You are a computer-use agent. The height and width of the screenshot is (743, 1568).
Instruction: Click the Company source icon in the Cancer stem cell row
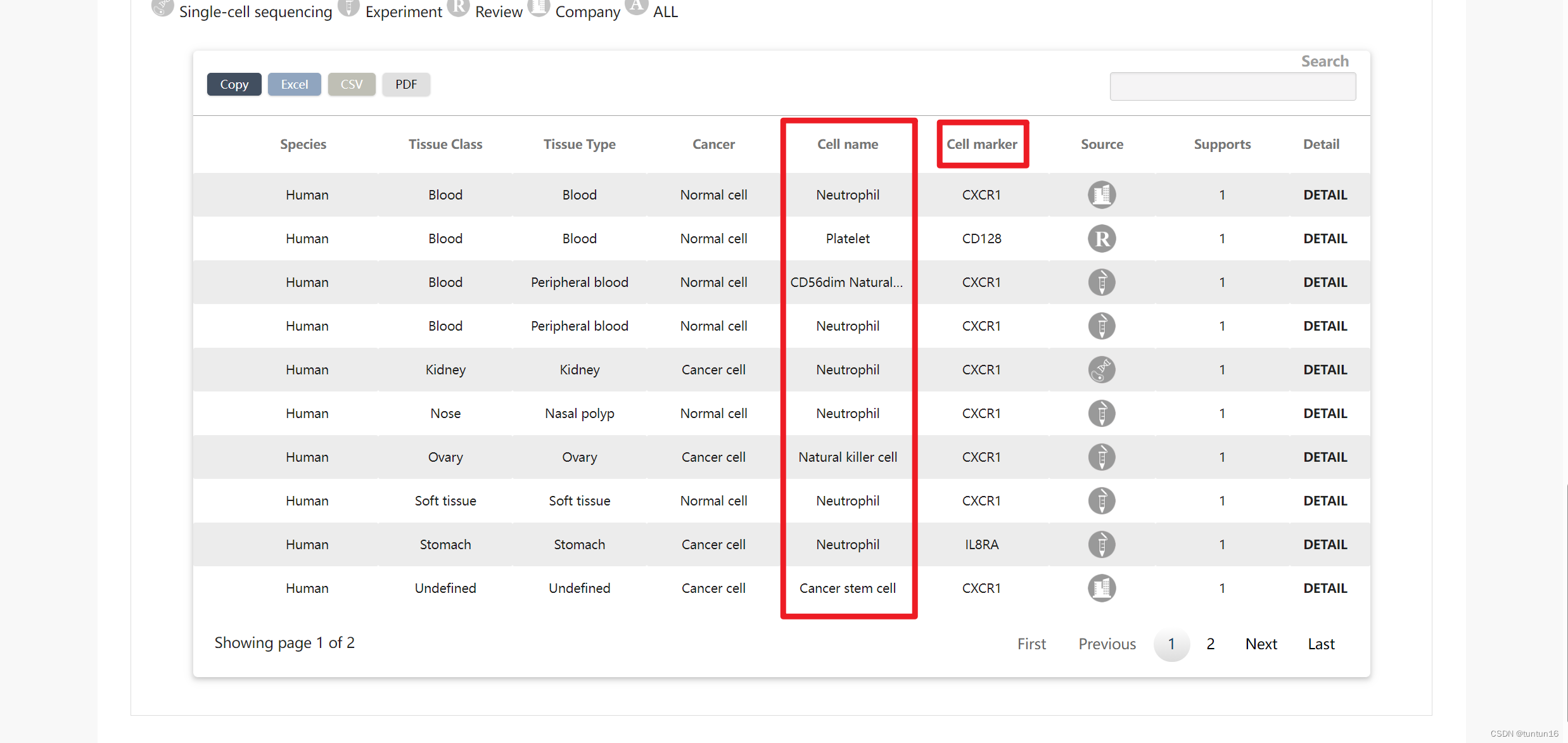pyautogui.click(x=1101, y=588)
